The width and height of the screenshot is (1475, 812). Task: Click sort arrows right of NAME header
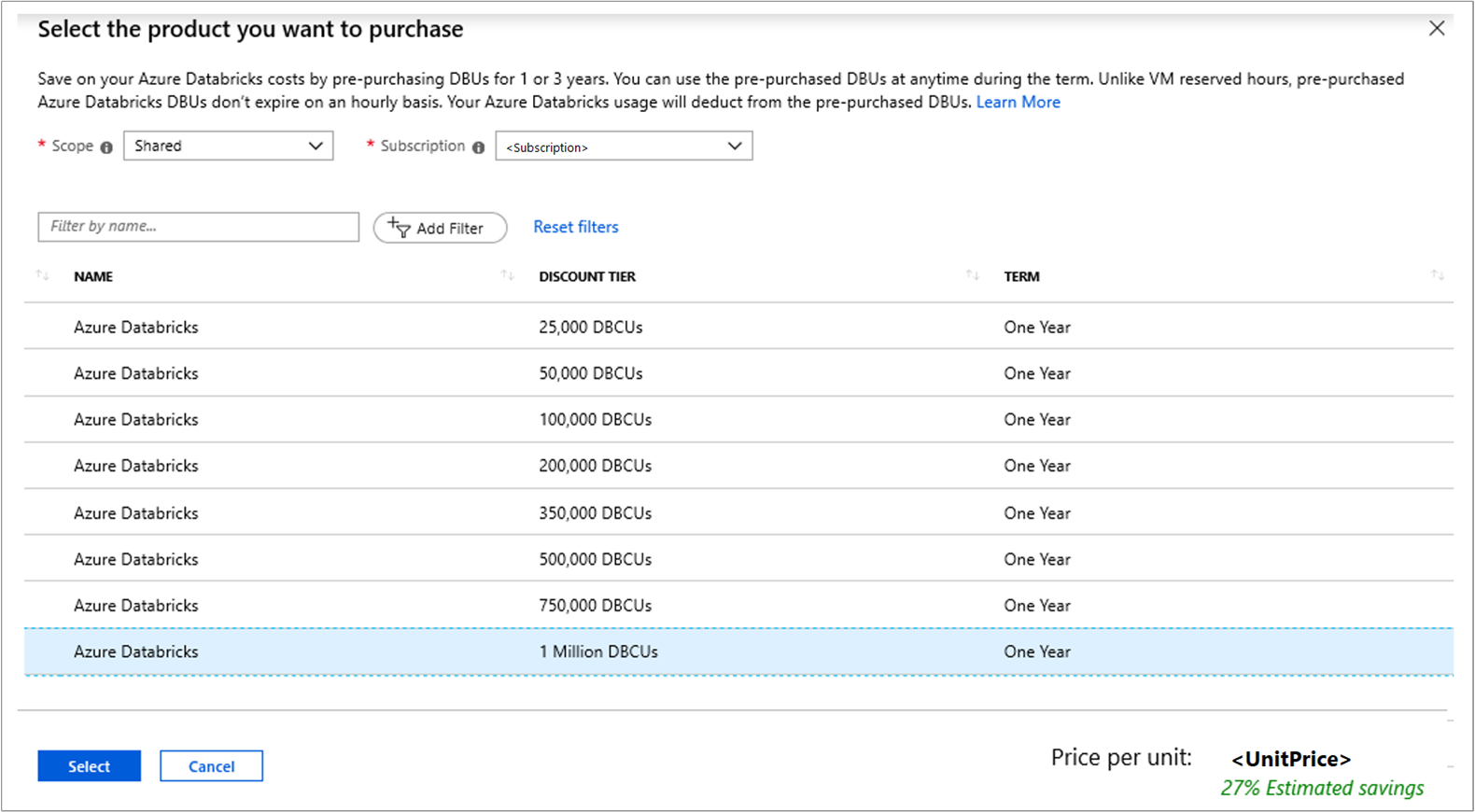[x=507, y=275]
